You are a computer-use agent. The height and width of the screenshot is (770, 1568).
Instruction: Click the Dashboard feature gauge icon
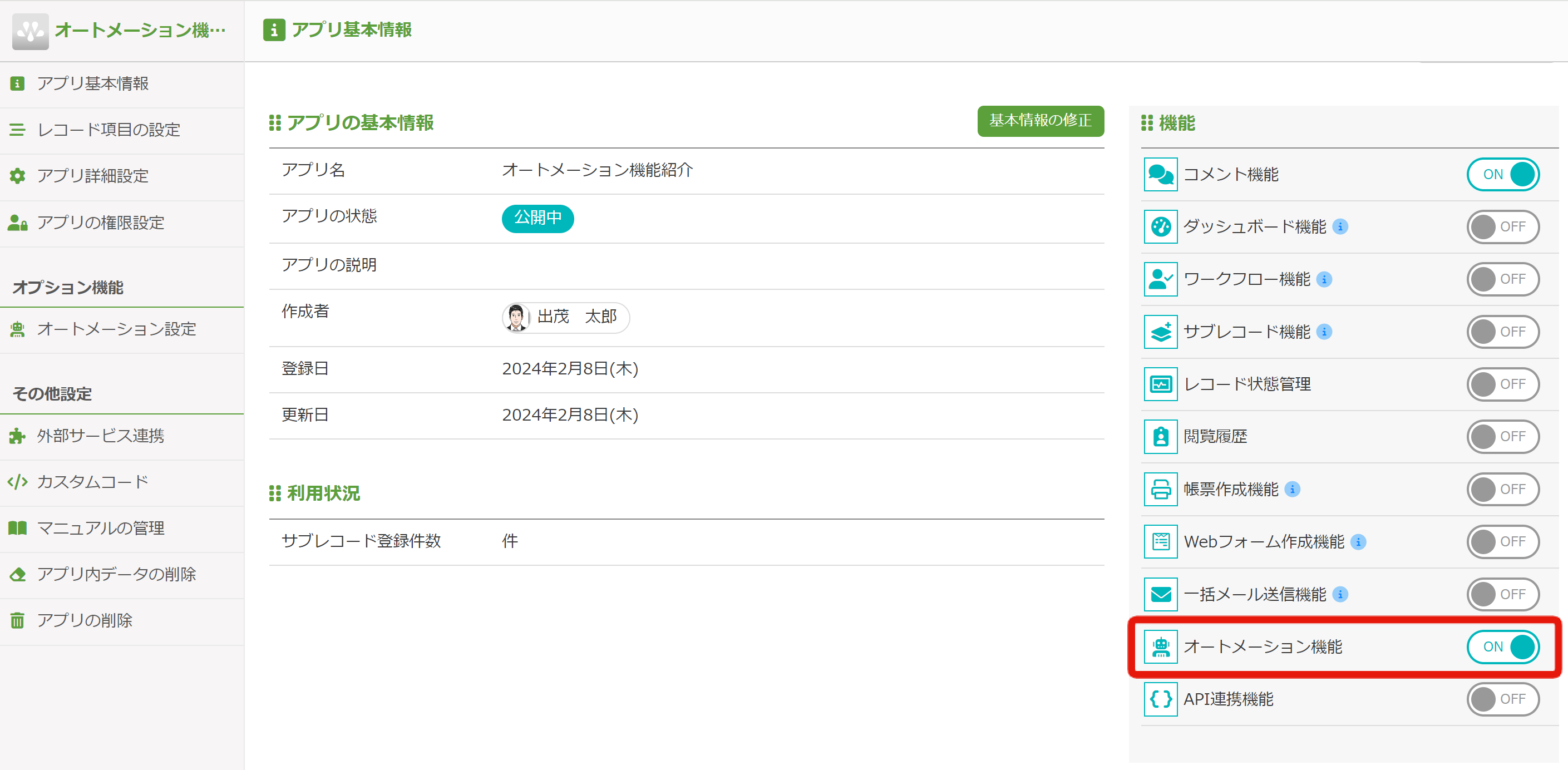1160,227
